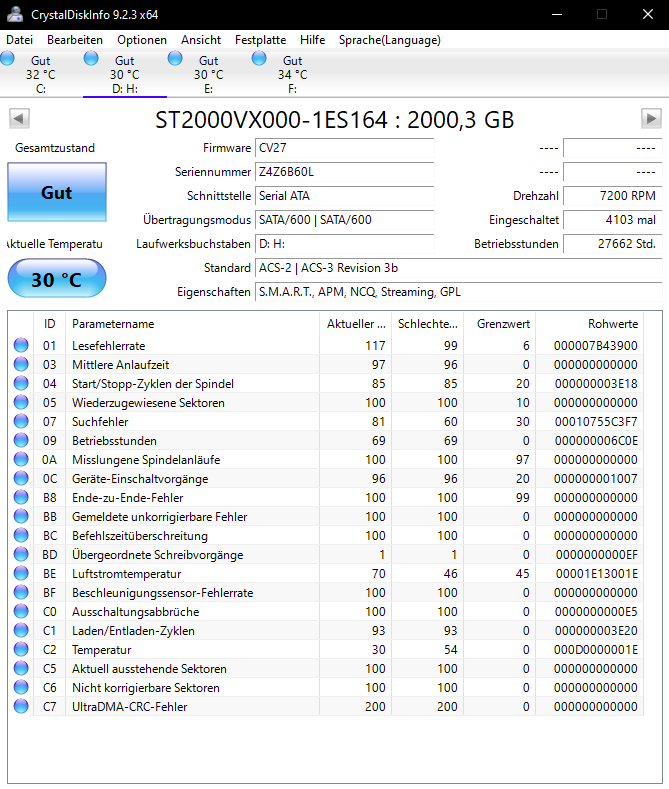Image resolution: width=669 pixels, height=789 pixels.
Task: Click the Seriennummer field Z4Z6B60L
Action: pos(345,172)
